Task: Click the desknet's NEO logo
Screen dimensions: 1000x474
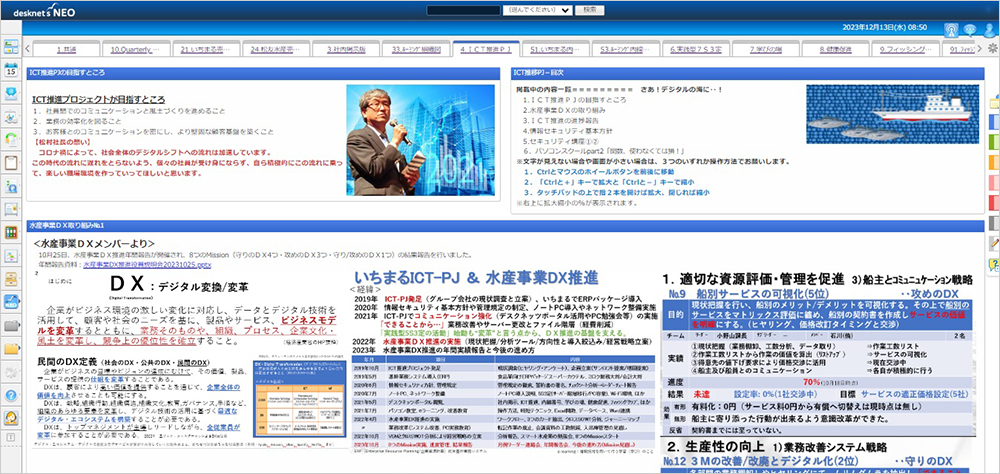Action: (42, 10)
